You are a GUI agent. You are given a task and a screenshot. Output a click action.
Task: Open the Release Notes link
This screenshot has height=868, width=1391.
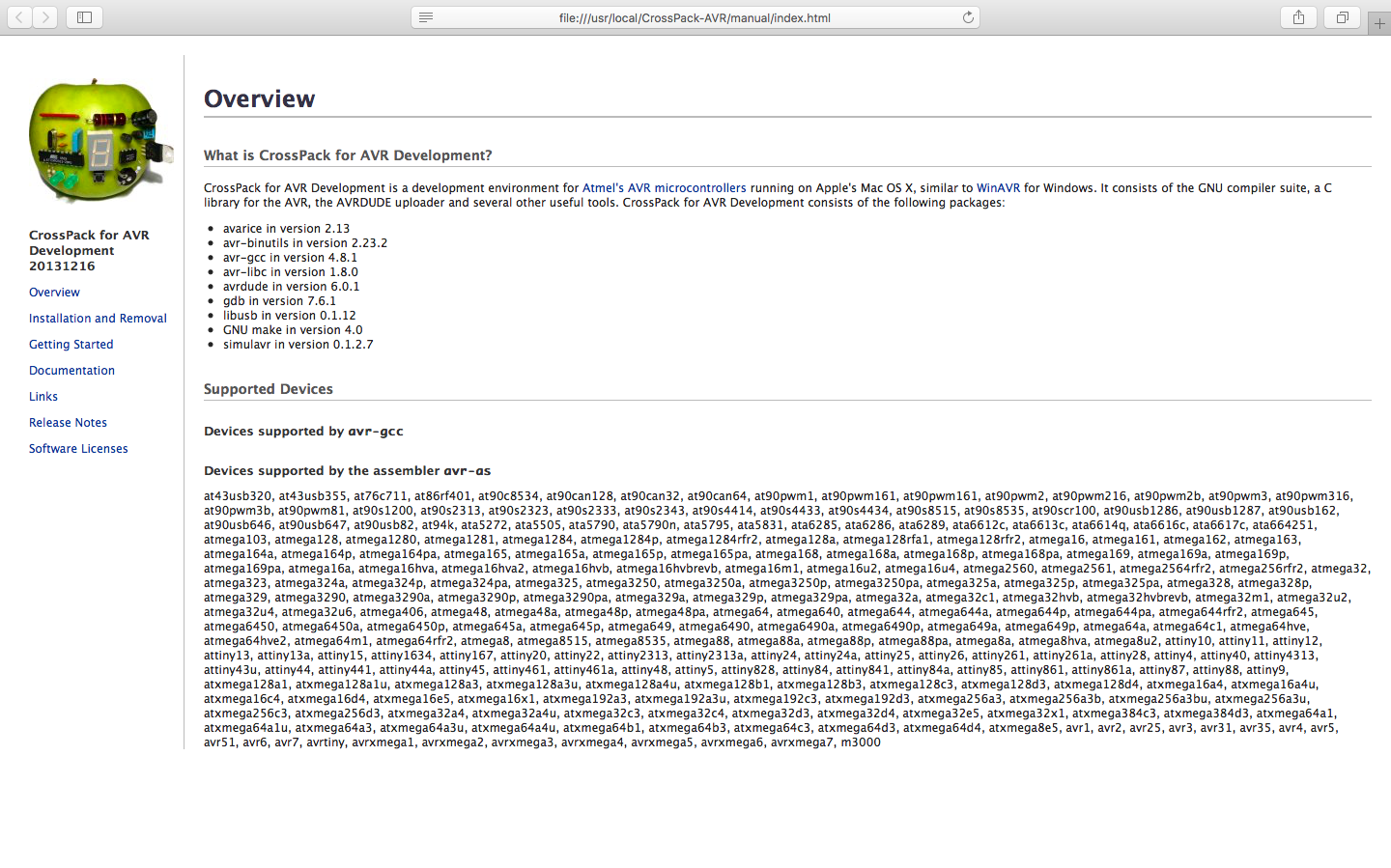click(x=68, y=423)
